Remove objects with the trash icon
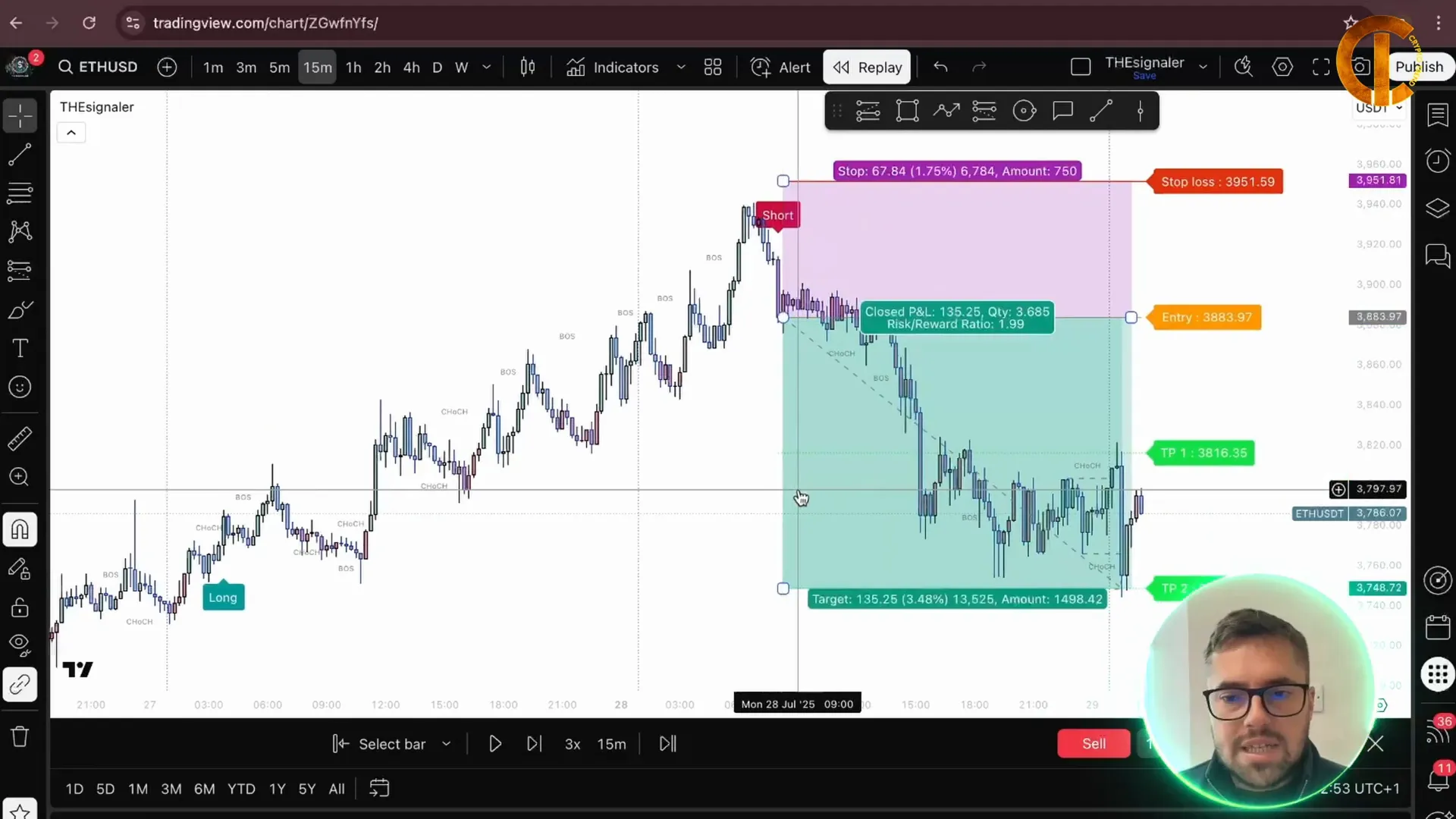The width and height of the screenshot is (1456, 819). pos(20,736)
